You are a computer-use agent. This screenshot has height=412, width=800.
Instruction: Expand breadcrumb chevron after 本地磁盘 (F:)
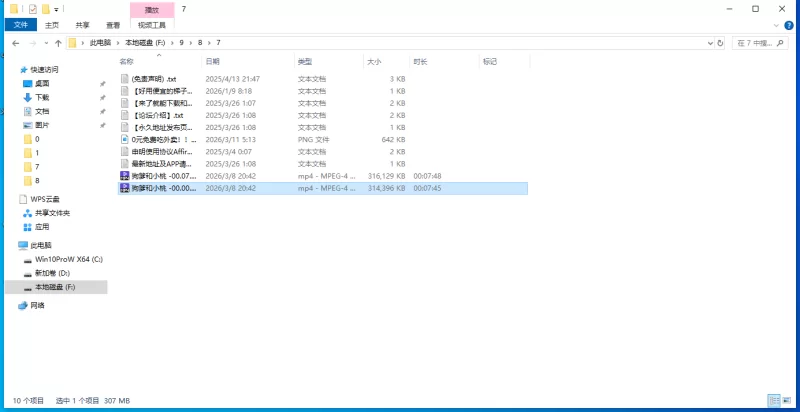click(x=173, y=43)
